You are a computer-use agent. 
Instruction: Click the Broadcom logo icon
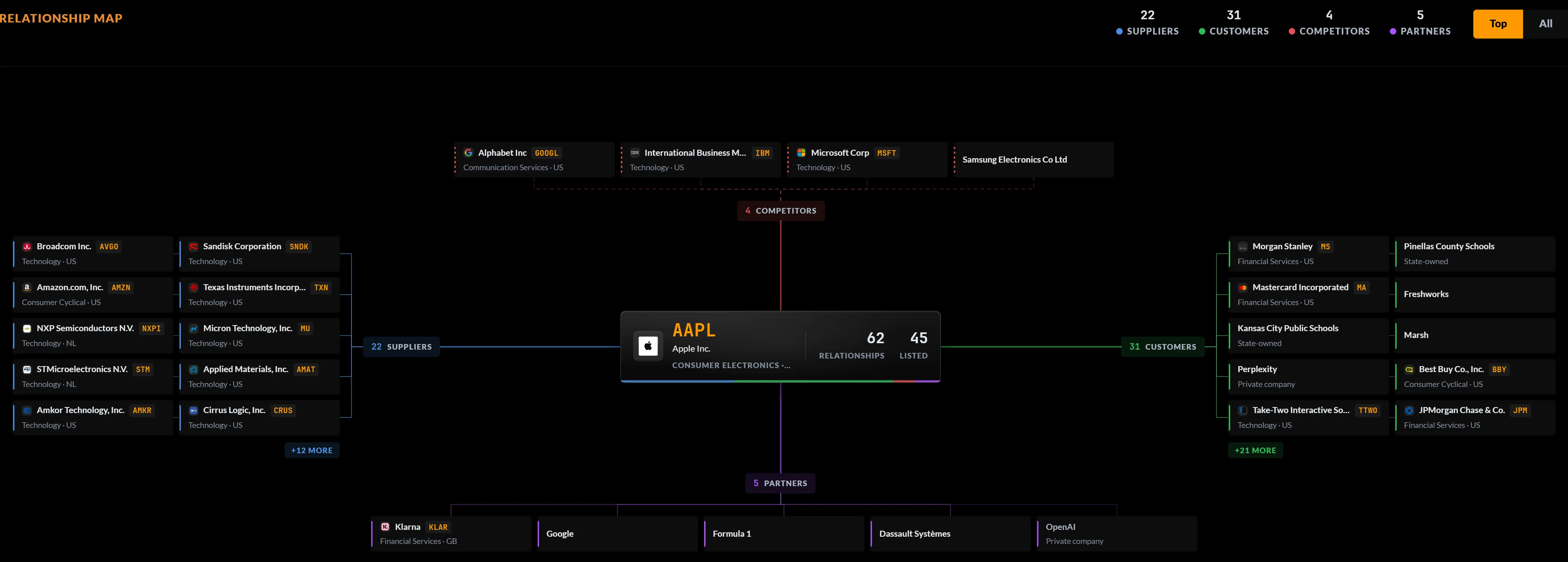click(x=27, y=246)
